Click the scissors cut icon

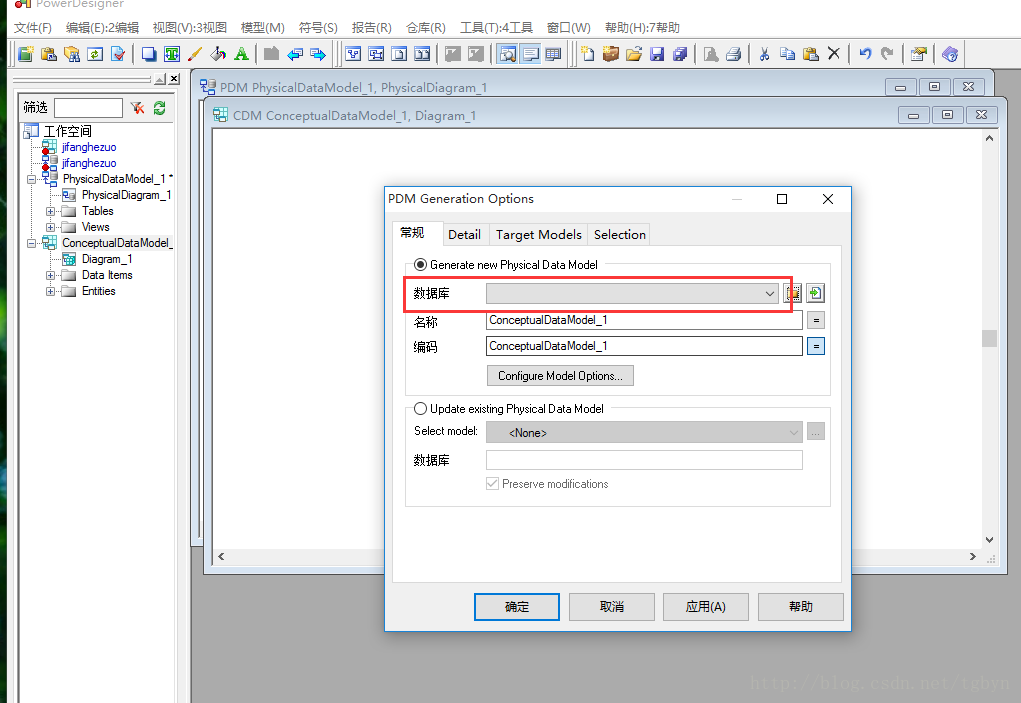[x=764, y=54]
